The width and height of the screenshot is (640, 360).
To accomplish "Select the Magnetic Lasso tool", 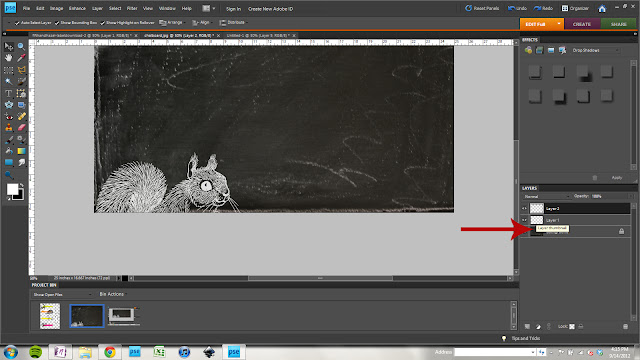I will coord(21,70).
